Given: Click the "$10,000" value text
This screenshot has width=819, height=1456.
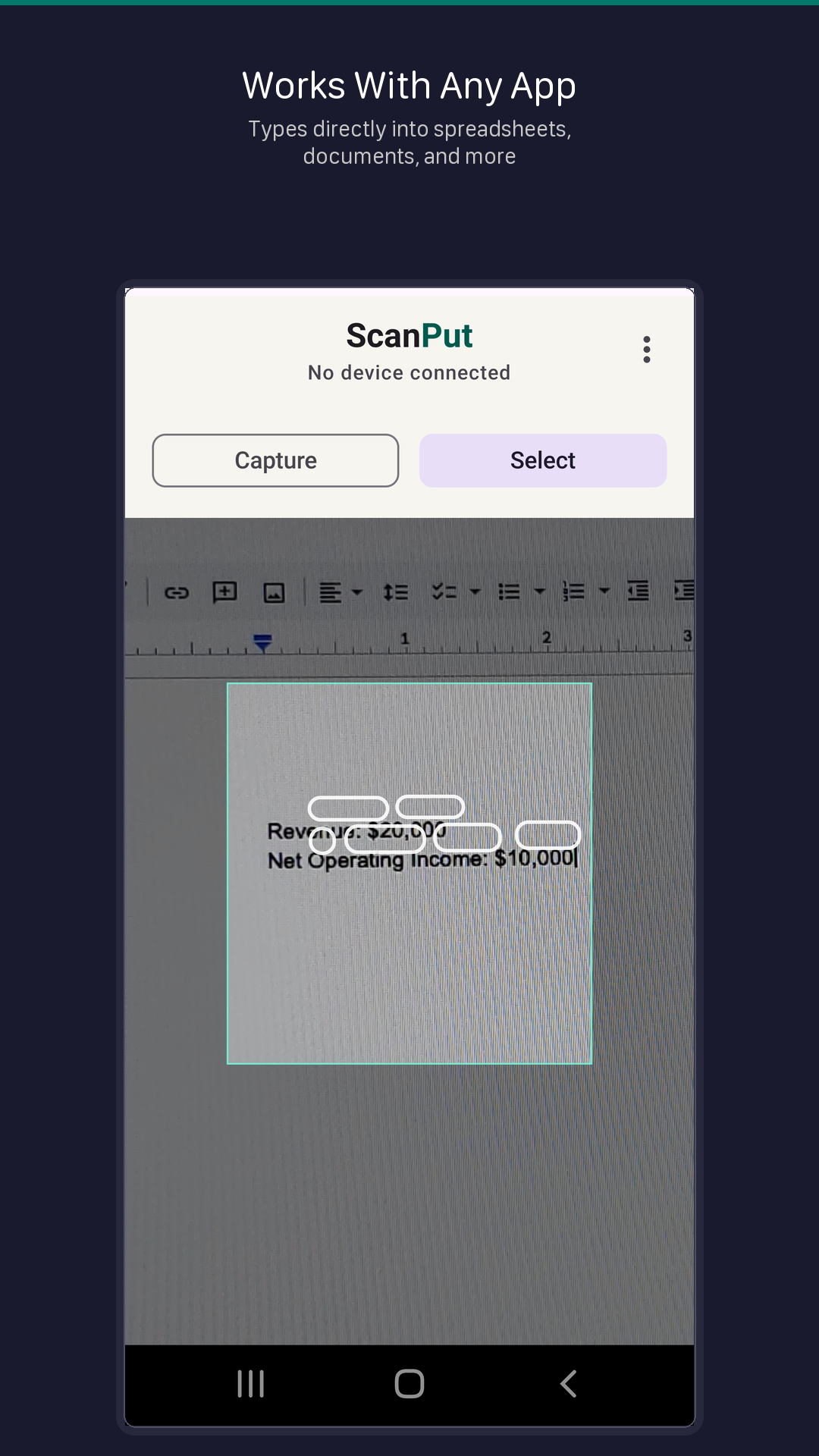Looking at the screenshot, I should (x=535, y=858).
